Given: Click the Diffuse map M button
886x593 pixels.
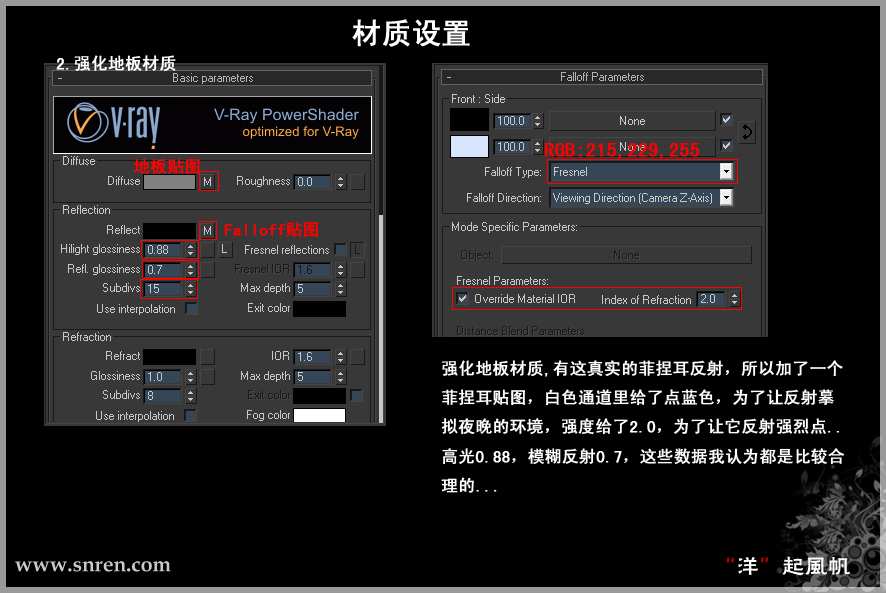Looking at the screenshot, I should [207, 182].
